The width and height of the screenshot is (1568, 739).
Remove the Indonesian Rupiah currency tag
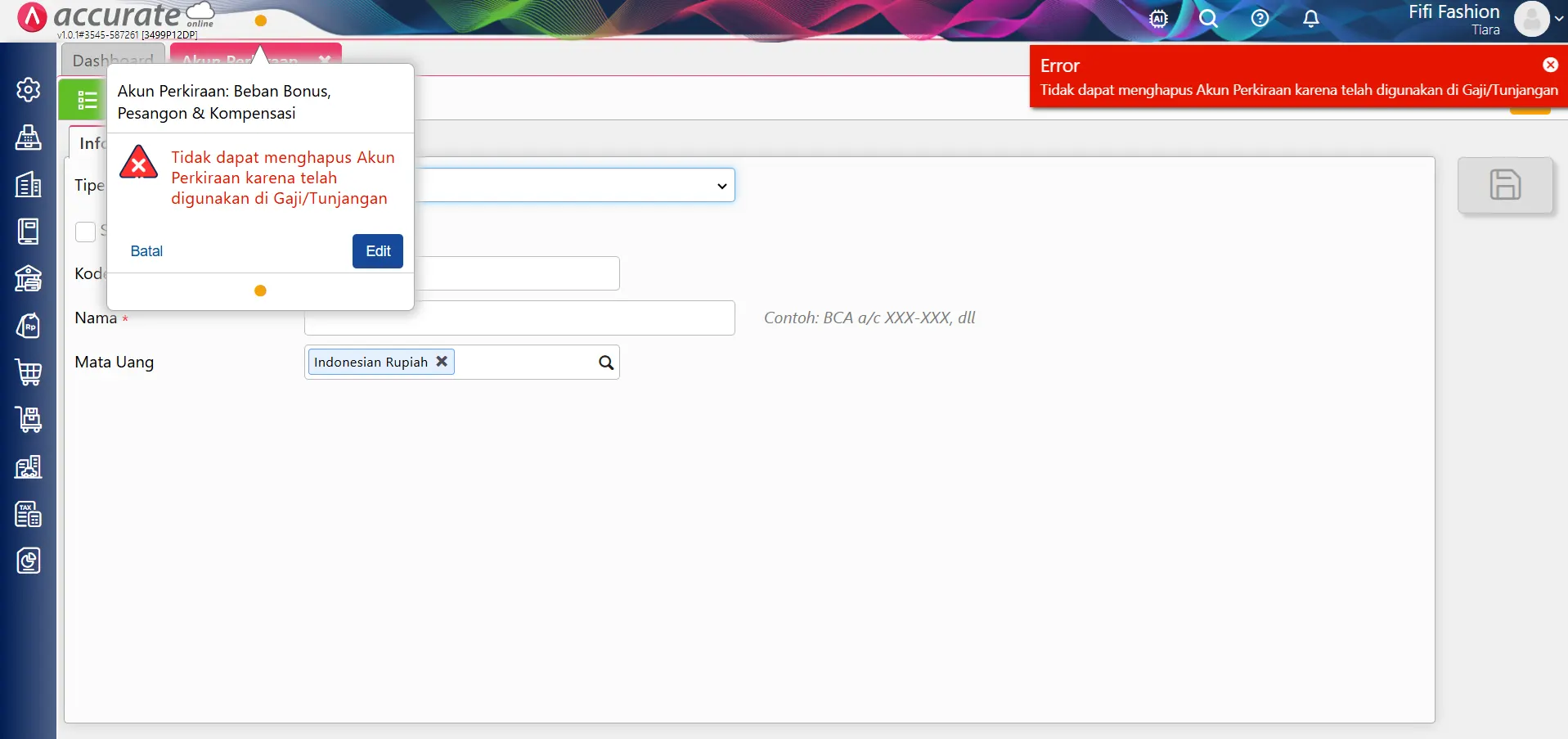point(442,362)
